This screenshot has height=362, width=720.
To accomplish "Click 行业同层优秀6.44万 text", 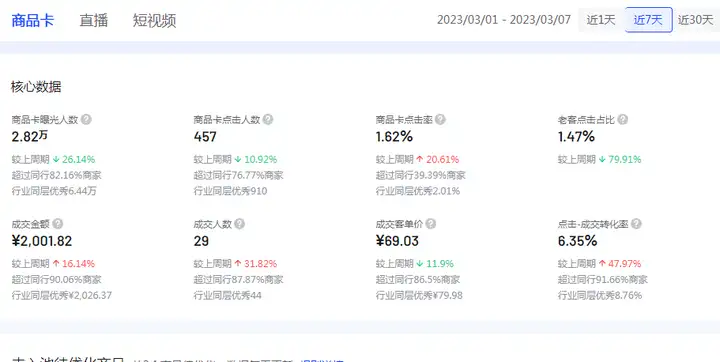I will 54,191.
